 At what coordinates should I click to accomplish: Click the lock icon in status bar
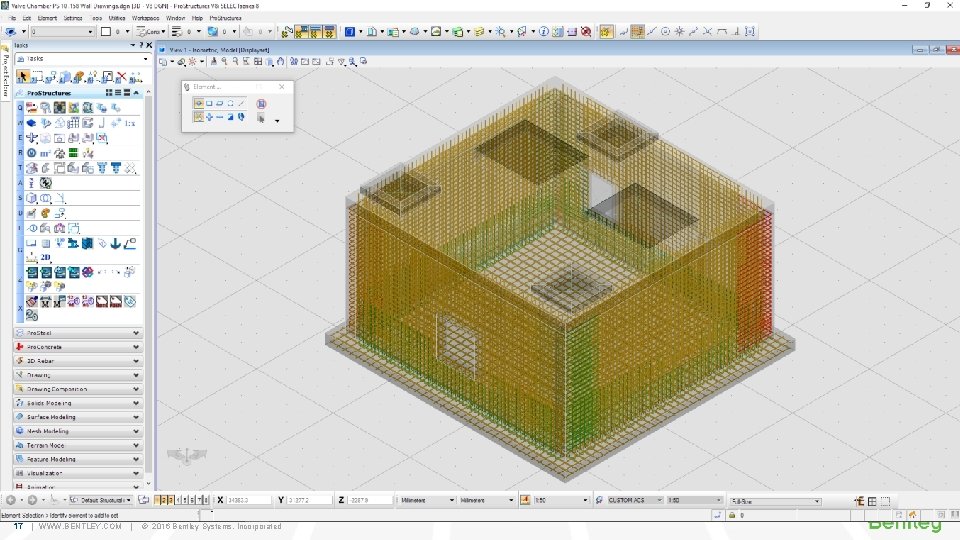click(732, 515)
